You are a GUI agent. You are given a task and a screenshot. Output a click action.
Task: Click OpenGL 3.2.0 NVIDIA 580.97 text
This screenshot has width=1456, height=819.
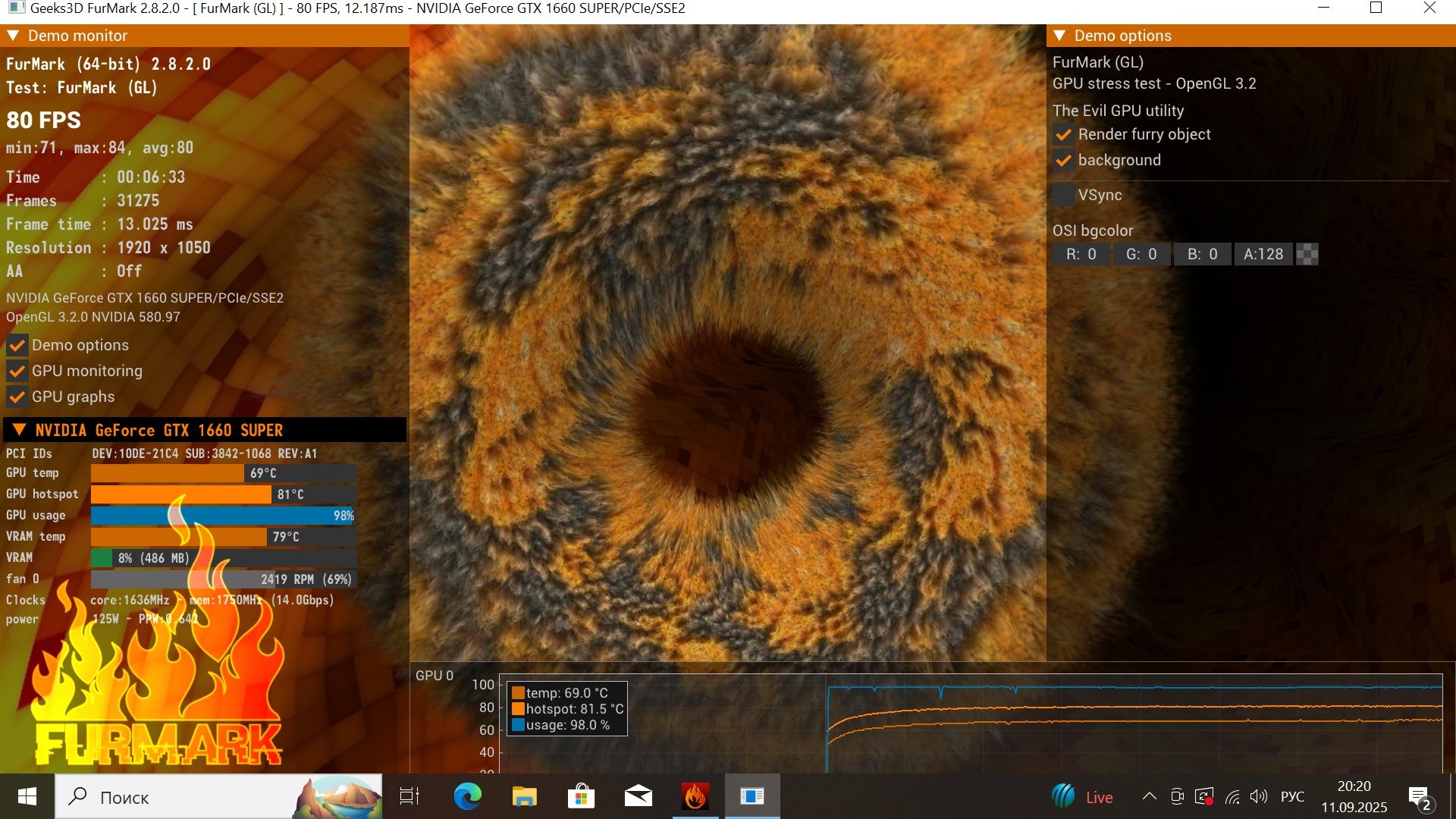coord(93,317)
